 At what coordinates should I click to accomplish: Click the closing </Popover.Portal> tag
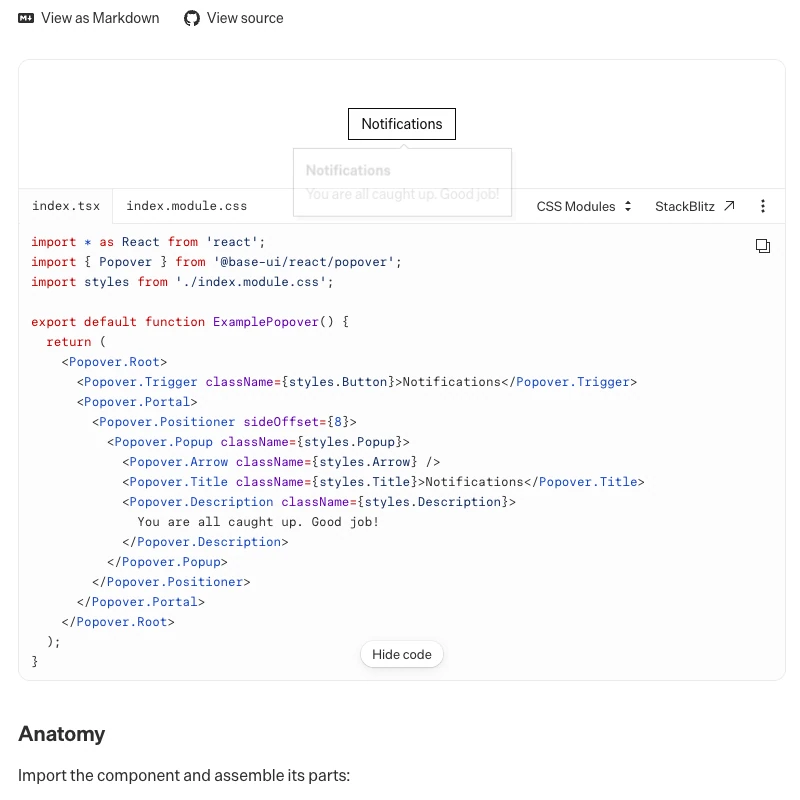point(141,602)
